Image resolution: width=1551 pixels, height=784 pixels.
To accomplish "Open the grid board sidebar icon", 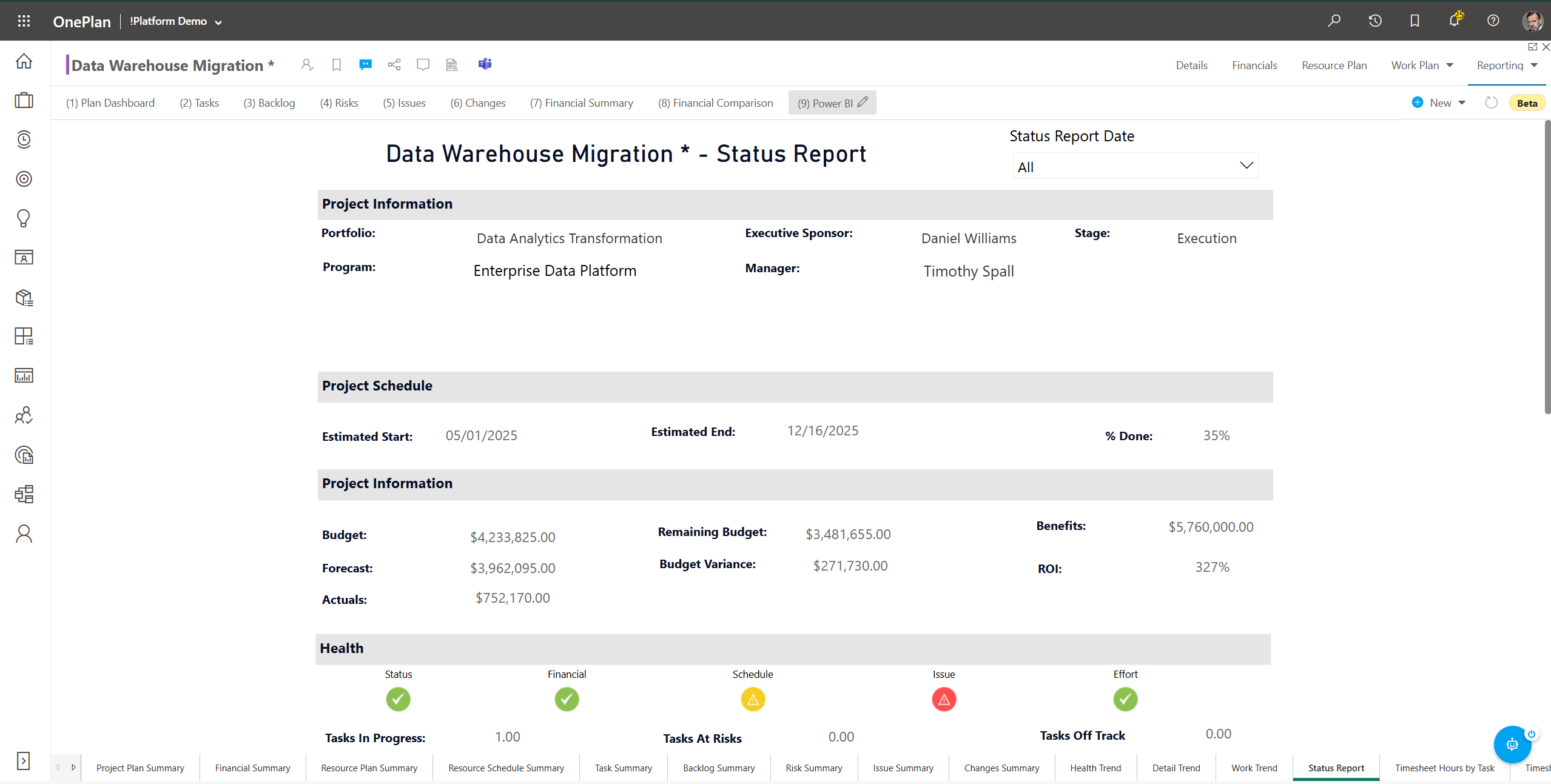I will coord(24,336).
